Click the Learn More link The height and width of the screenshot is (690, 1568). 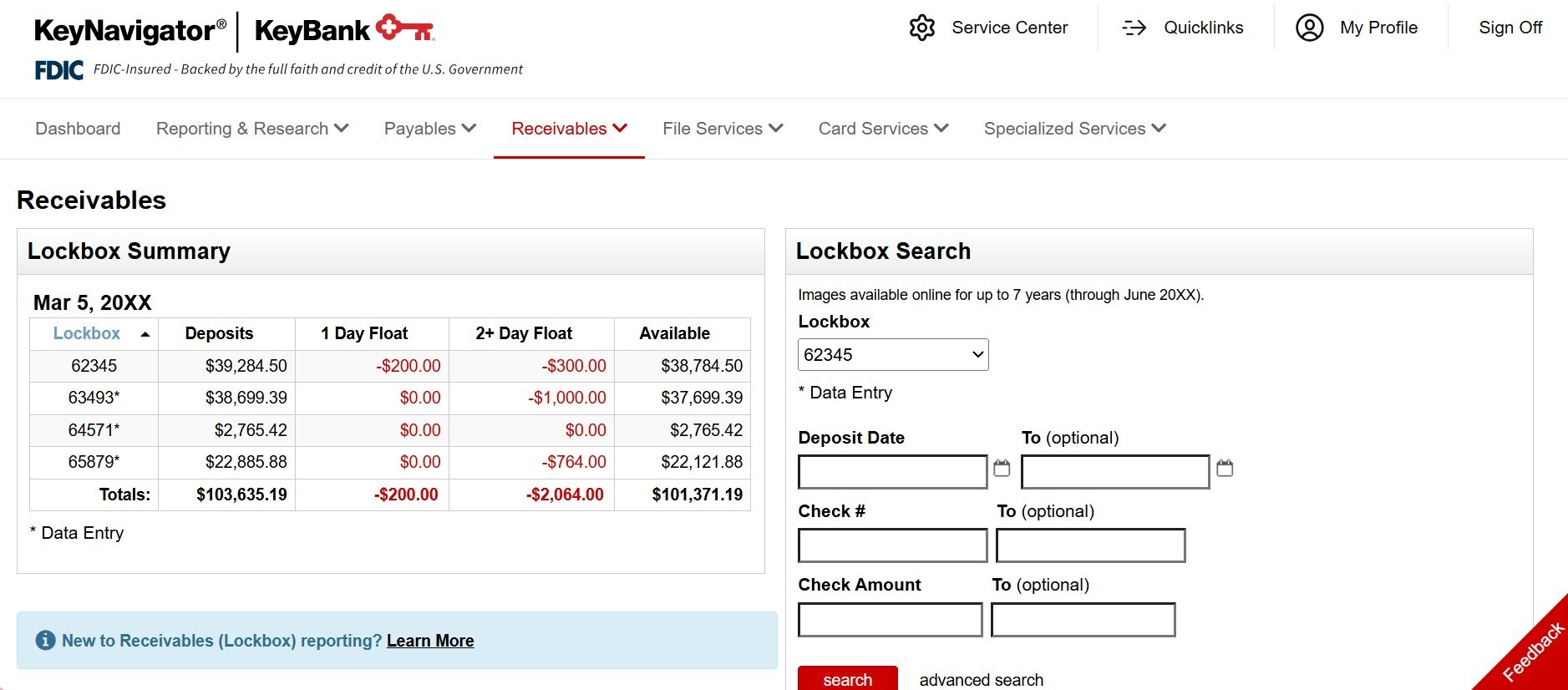[430, 641]
